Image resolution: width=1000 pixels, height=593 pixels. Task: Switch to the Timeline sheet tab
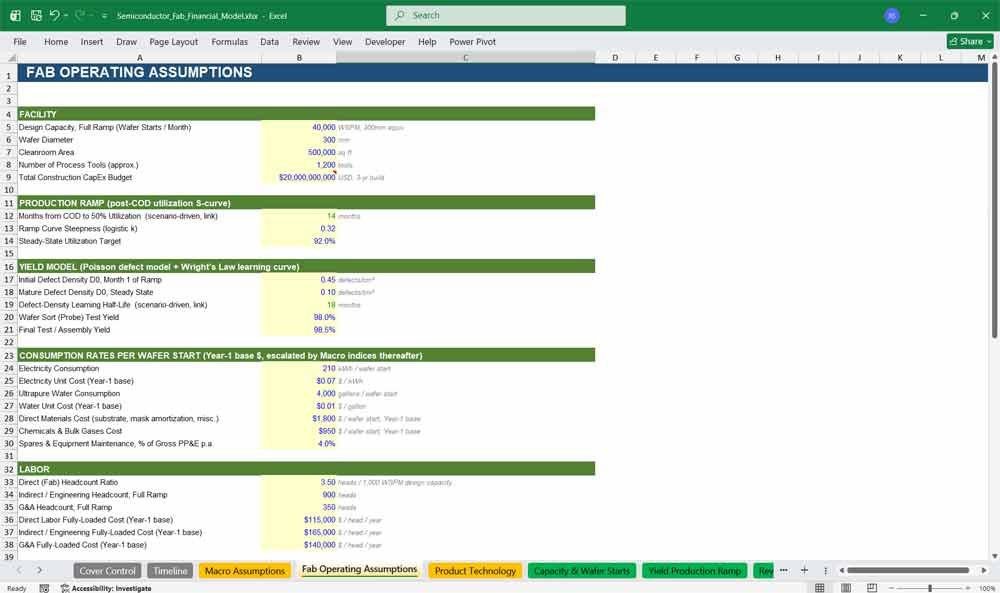[x=170, y=571]
